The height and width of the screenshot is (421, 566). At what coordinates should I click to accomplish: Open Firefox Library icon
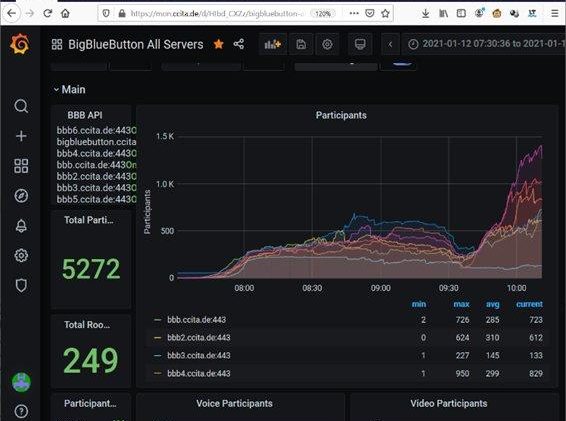[x=443, y=13]
